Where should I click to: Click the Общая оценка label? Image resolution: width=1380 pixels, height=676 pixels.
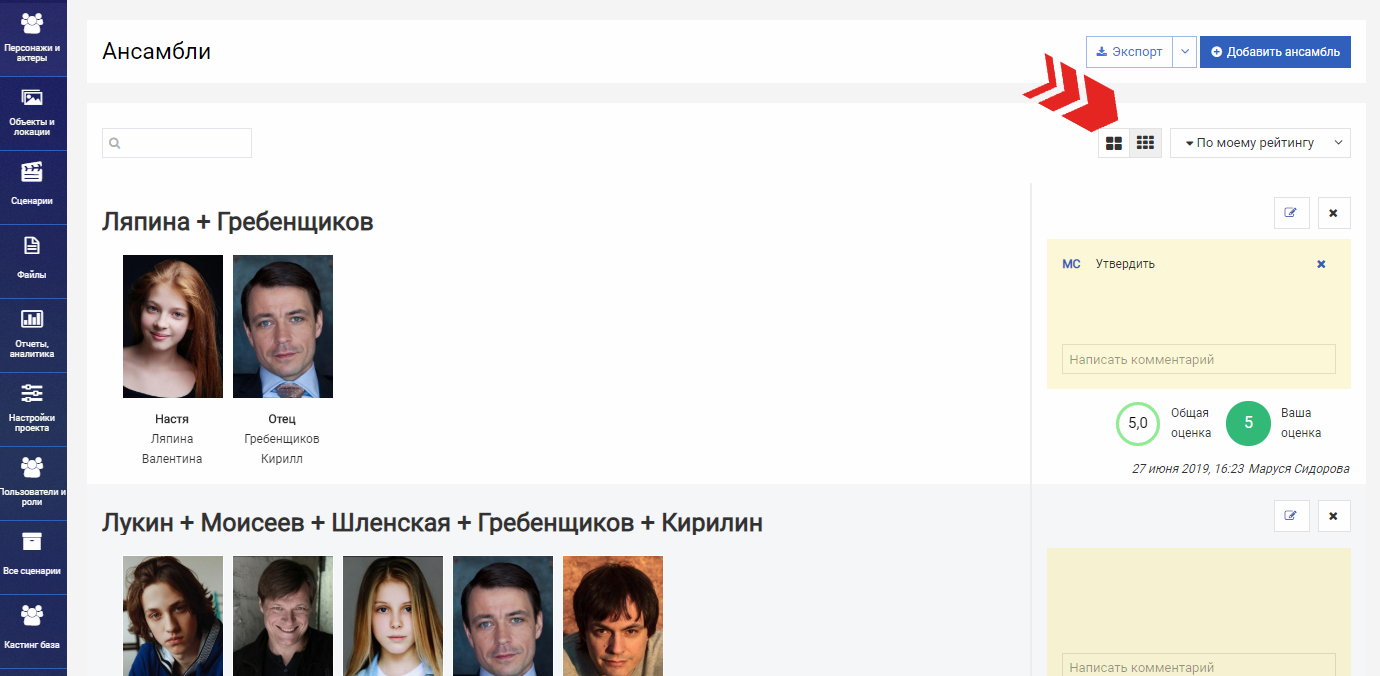coord(1191,423)
